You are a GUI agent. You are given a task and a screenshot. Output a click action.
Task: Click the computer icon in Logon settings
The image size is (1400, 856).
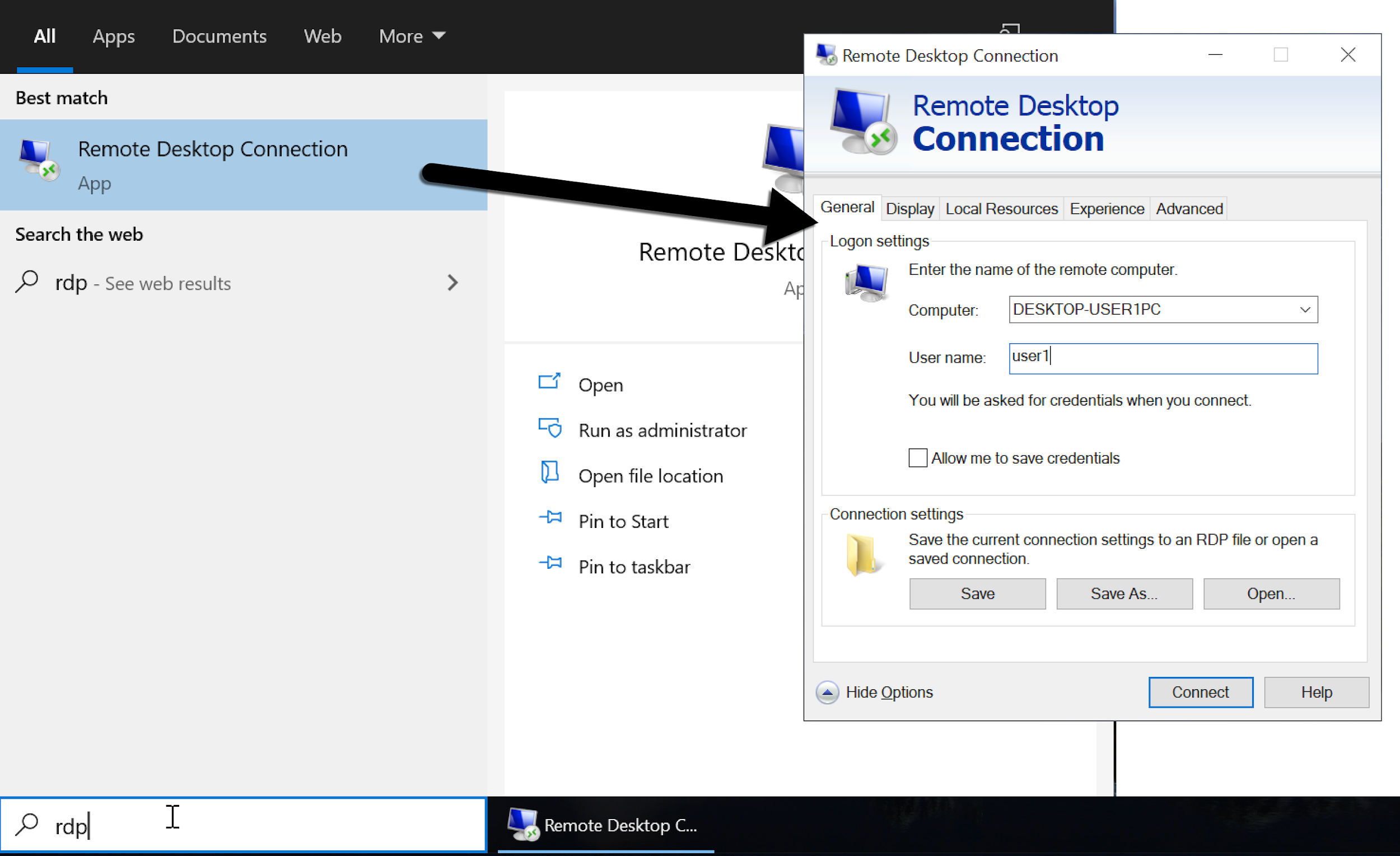pos(865,282)
